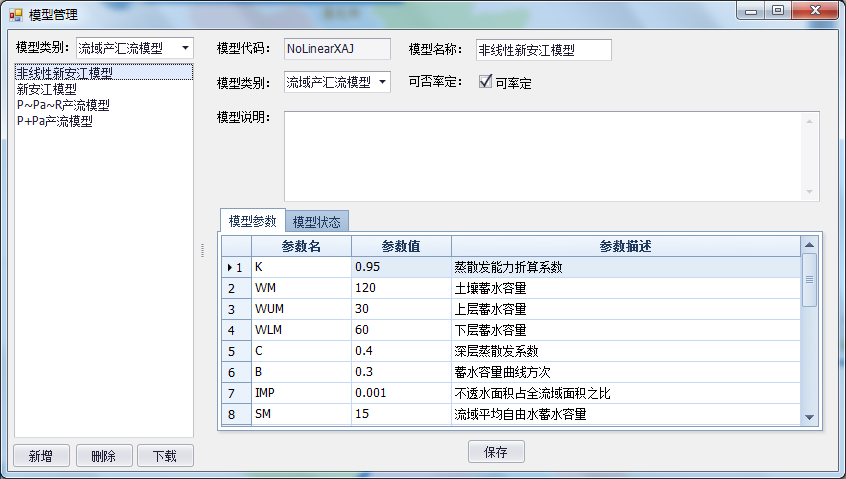Select the 模型参数 tab

tap(252, 221)
